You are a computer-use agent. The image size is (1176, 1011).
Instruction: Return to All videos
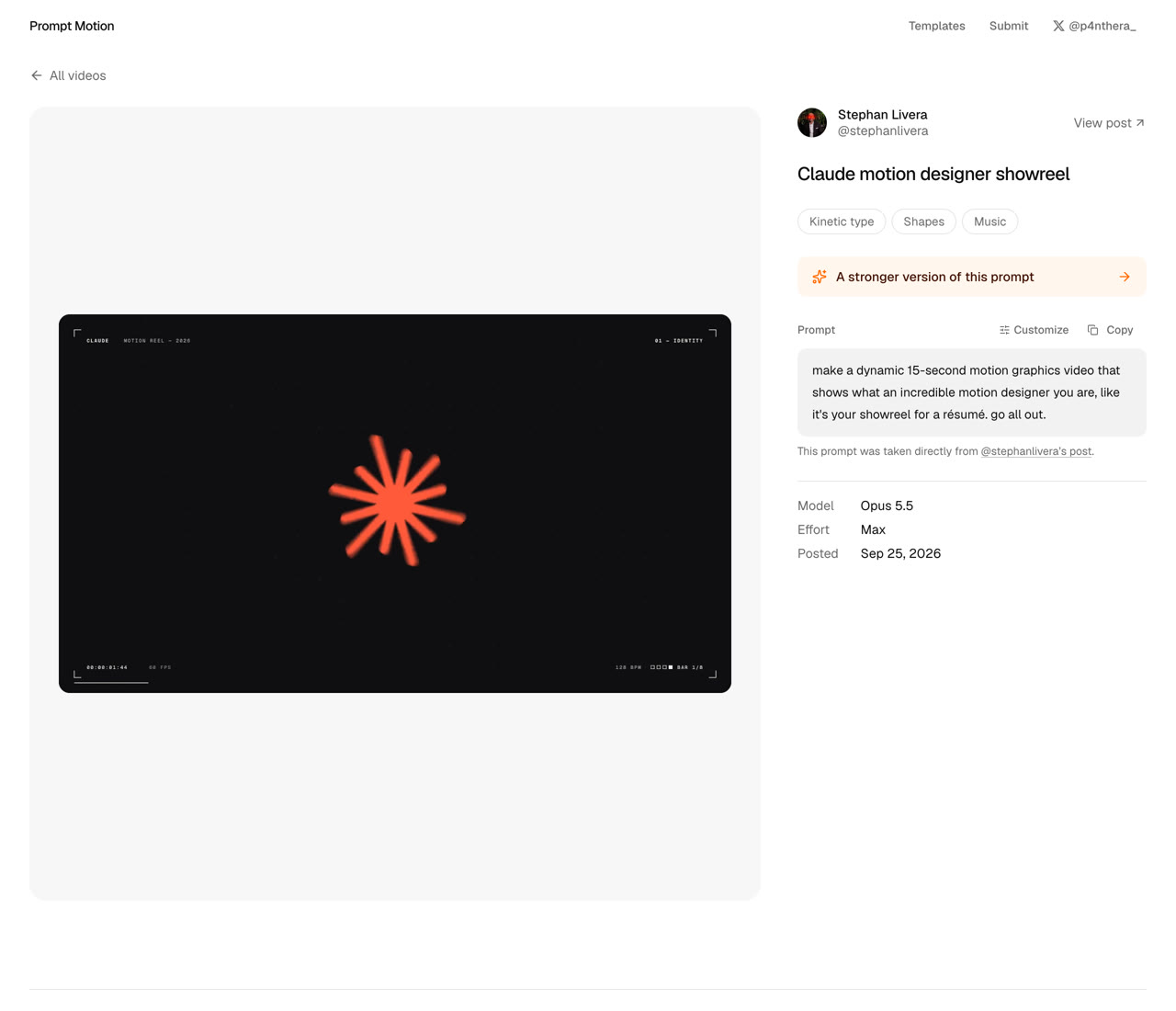coord(68,75)
